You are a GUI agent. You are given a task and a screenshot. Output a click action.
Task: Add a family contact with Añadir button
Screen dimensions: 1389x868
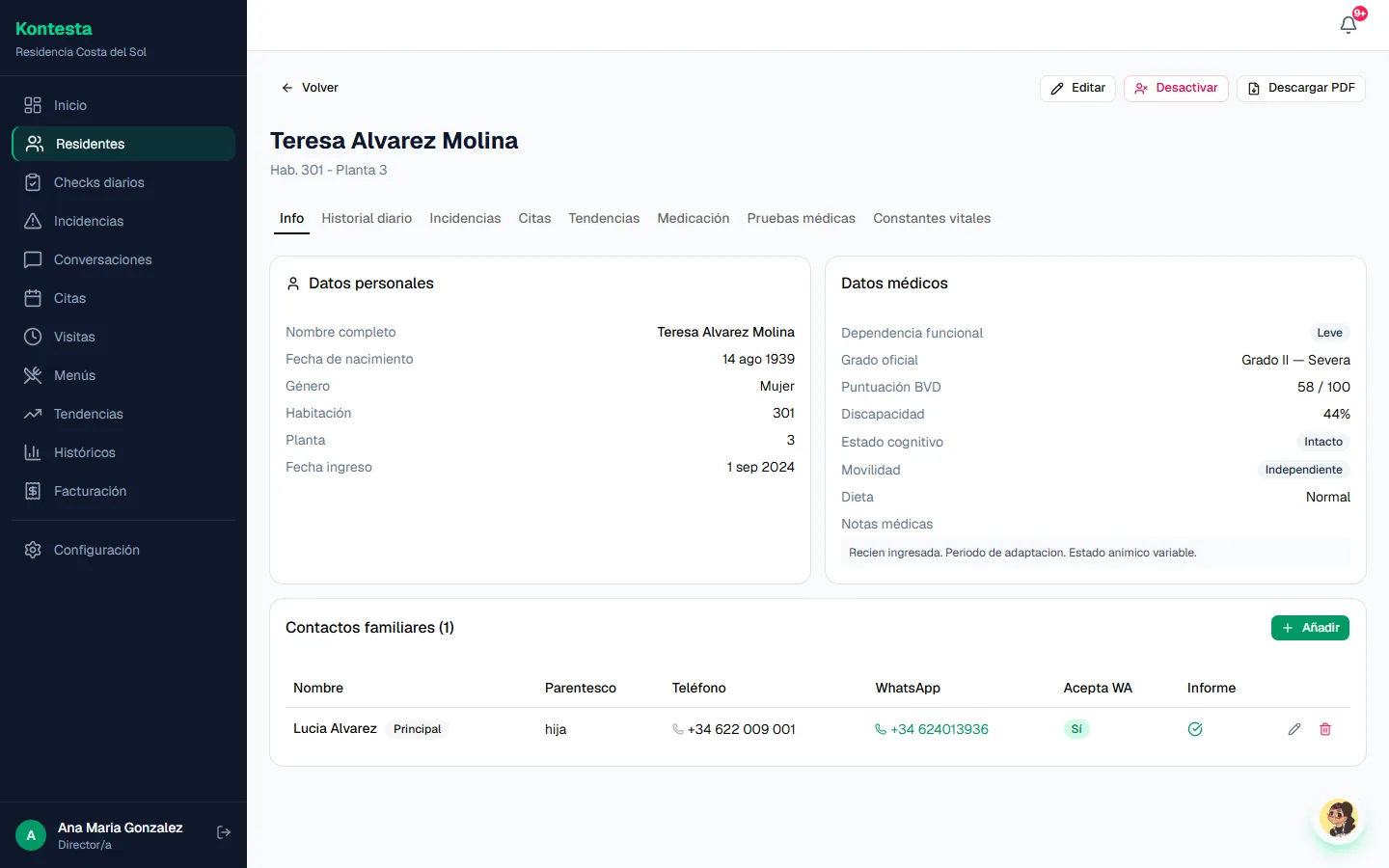(x=1310, y=628)
